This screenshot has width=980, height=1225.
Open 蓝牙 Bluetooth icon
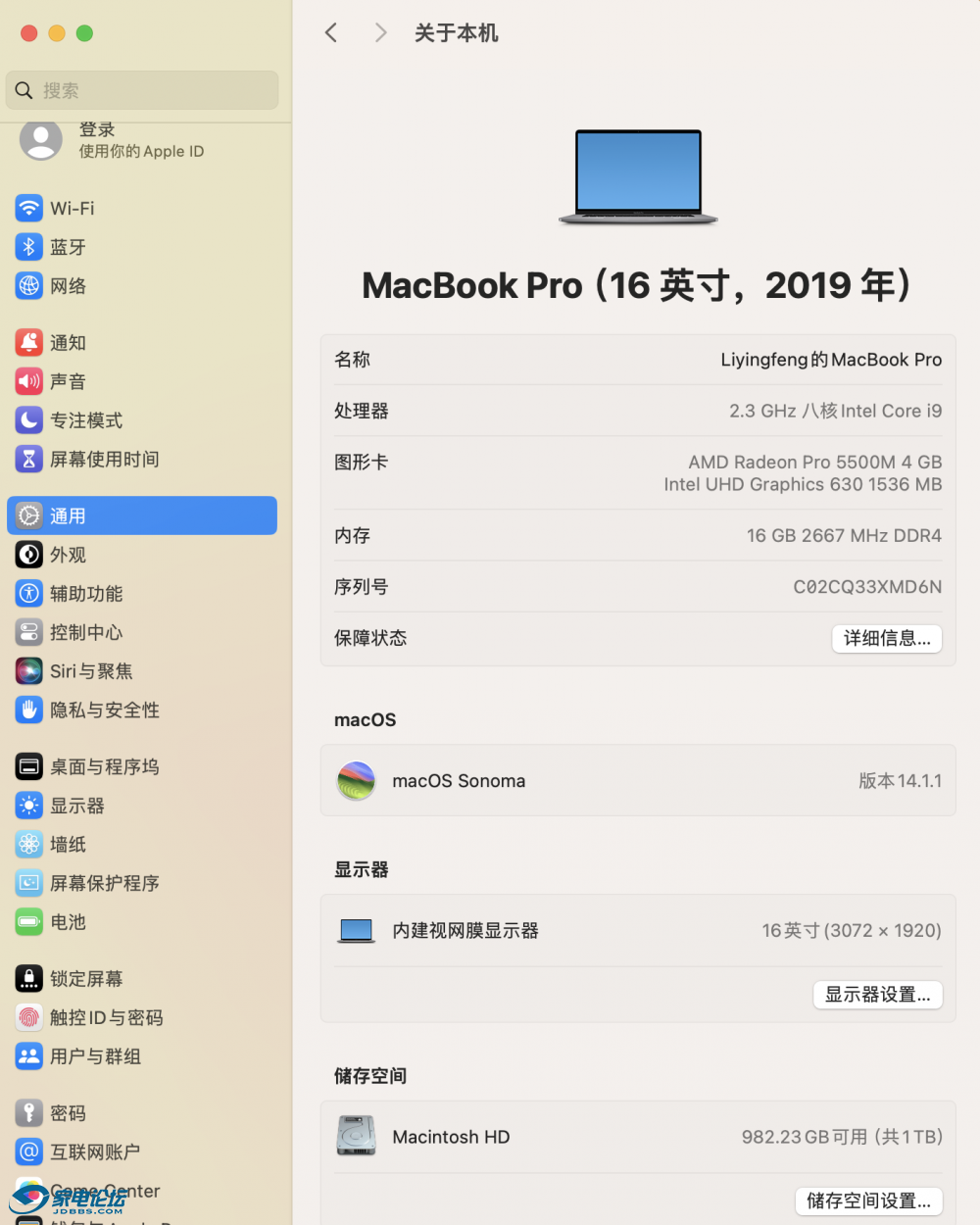pyautogui.click(x=29, y=247)
